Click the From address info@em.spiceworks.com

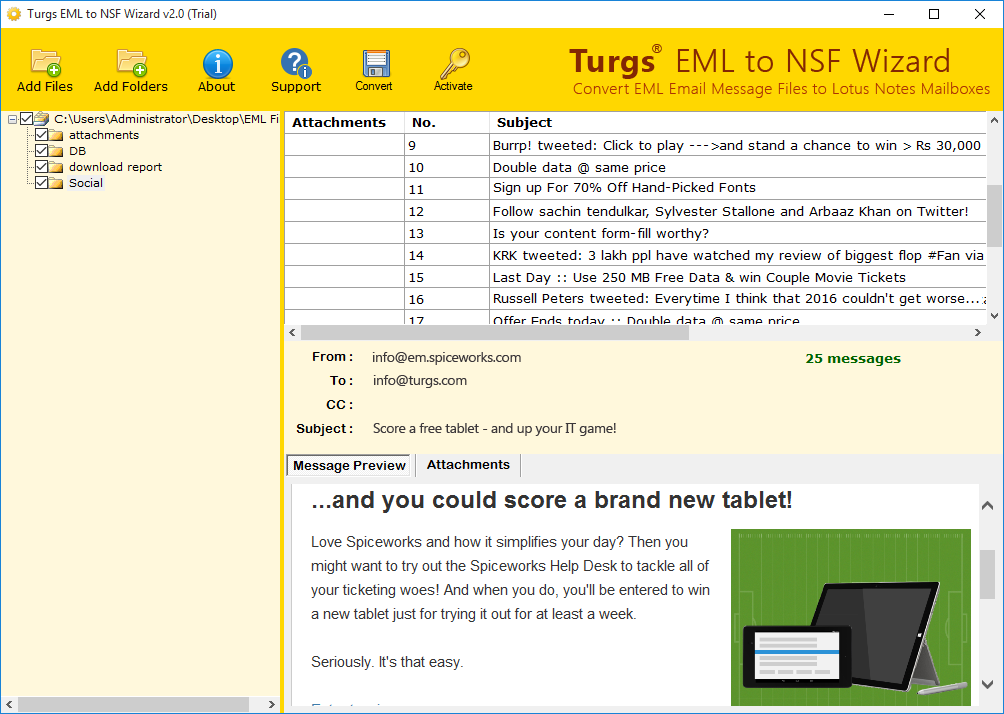coord(447,357)
